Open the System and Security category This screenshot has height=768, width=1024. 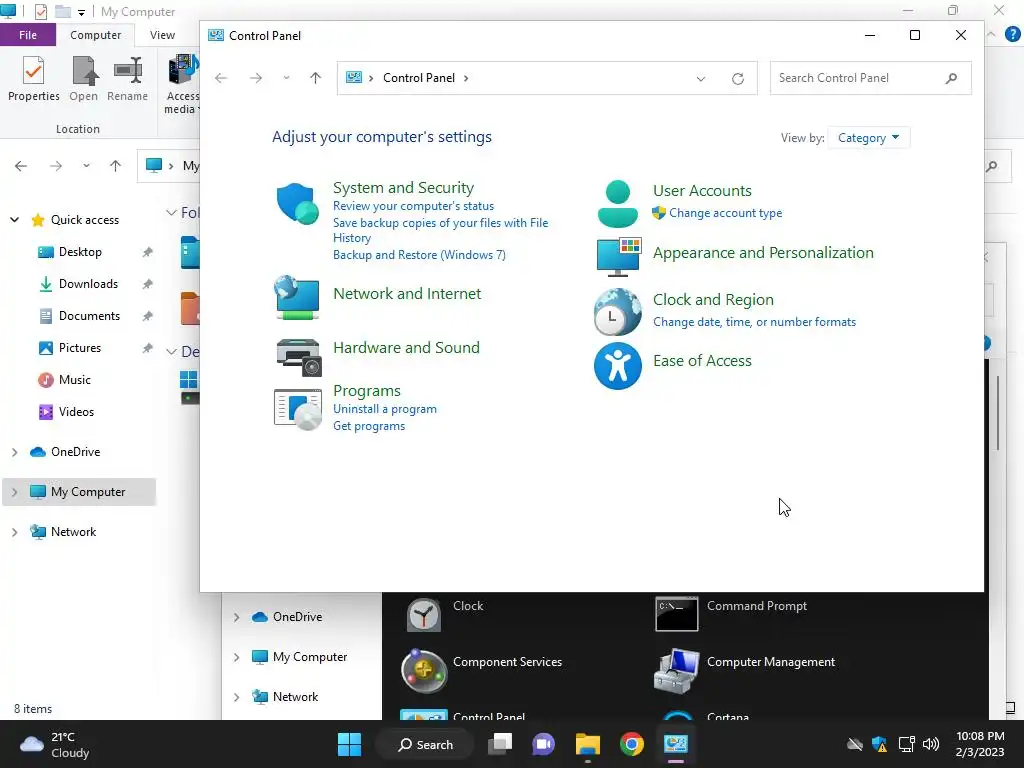[x=403, y=188]
